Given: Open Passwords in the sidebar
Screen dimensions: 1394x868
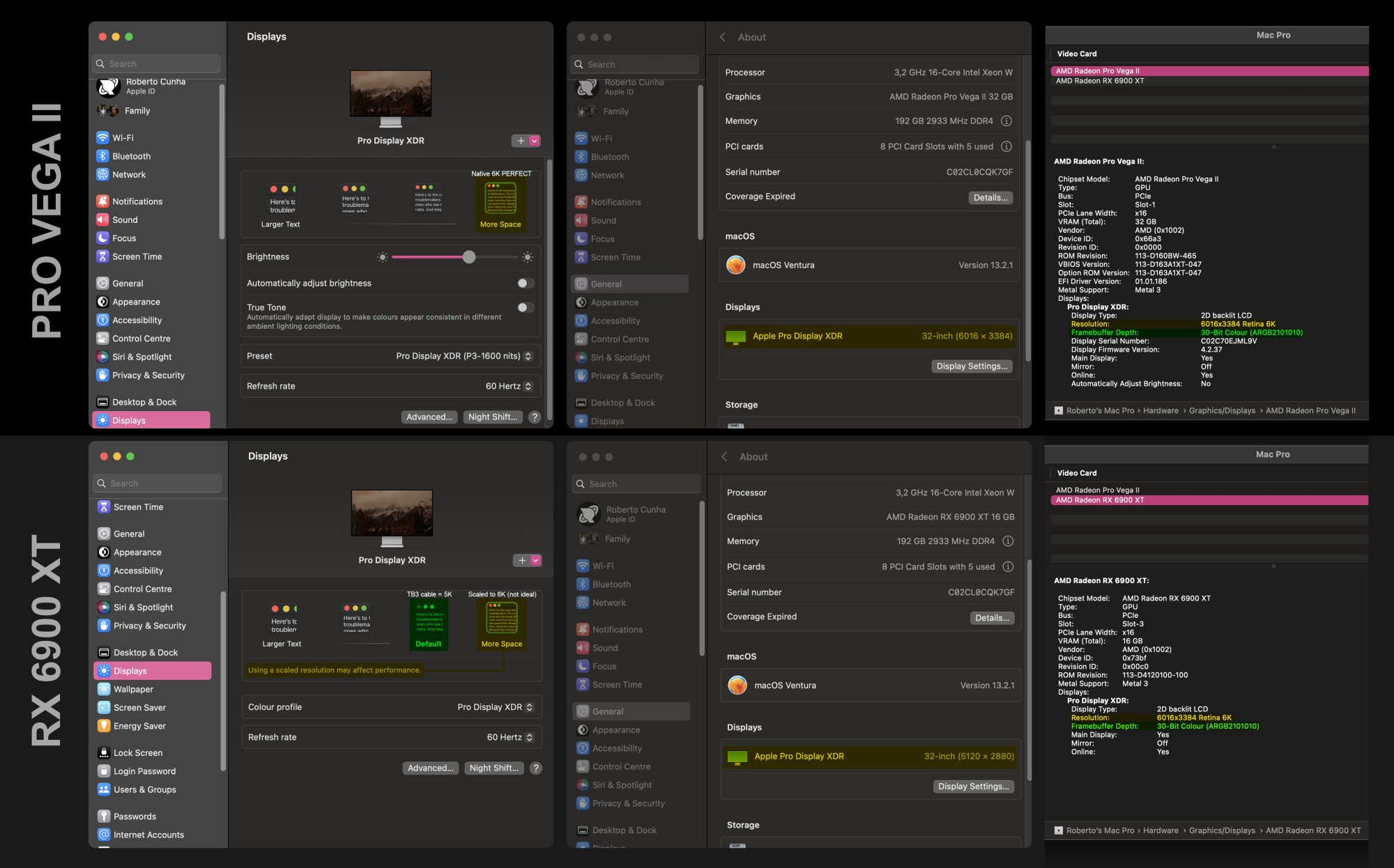Looking at the screenshot, I should [135, 816].
